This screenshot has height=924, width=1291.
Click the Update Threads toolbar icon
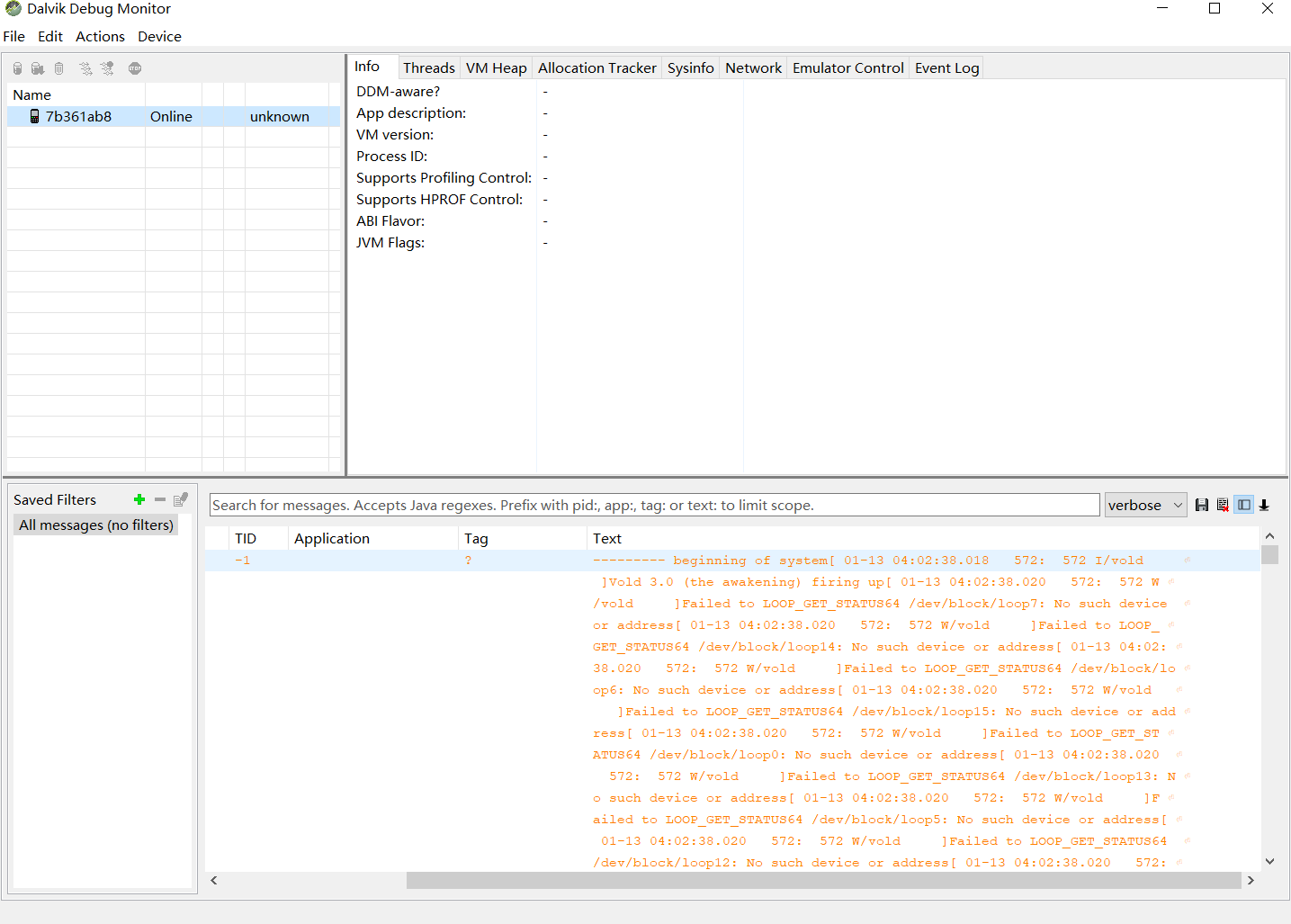point(85,68)
